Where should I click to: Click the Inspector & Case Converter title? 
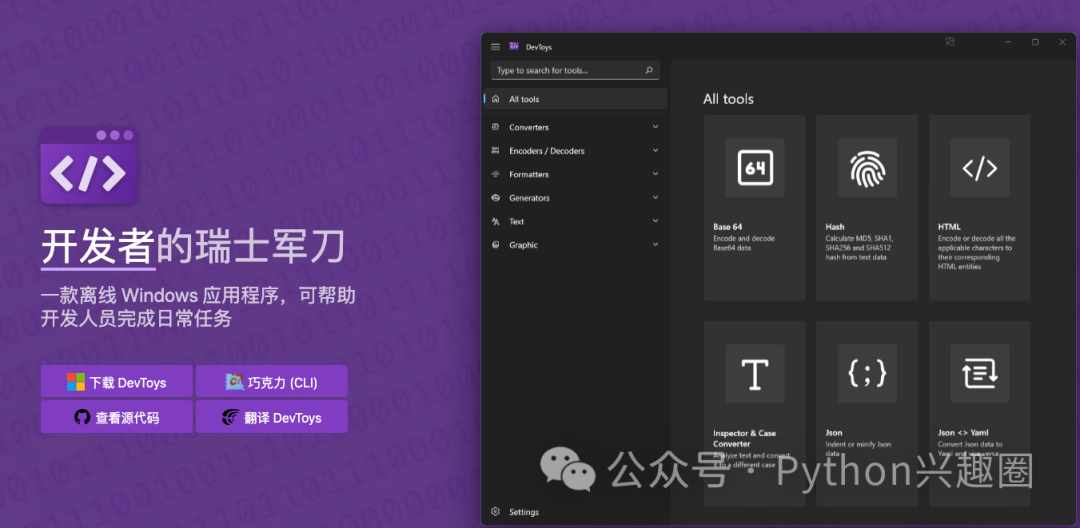click(745, 439)
